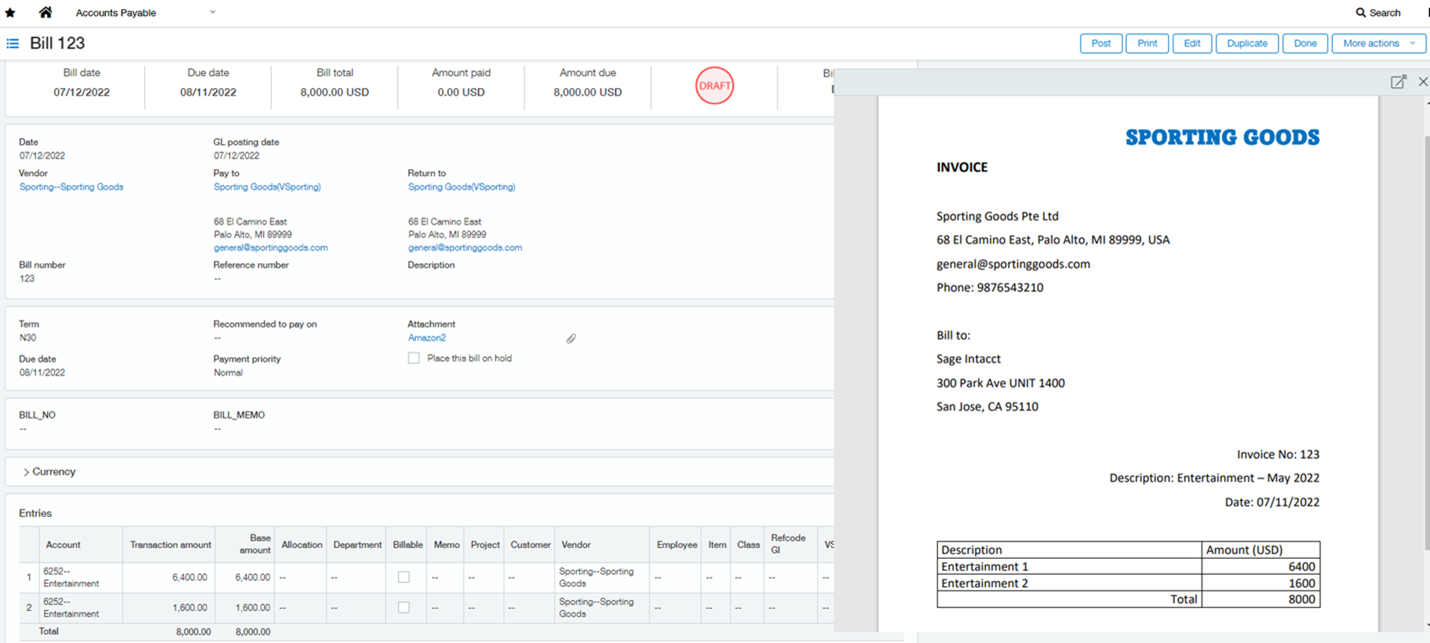
Task: Pop out the invoice preview panel
Action: point(1399,81)
